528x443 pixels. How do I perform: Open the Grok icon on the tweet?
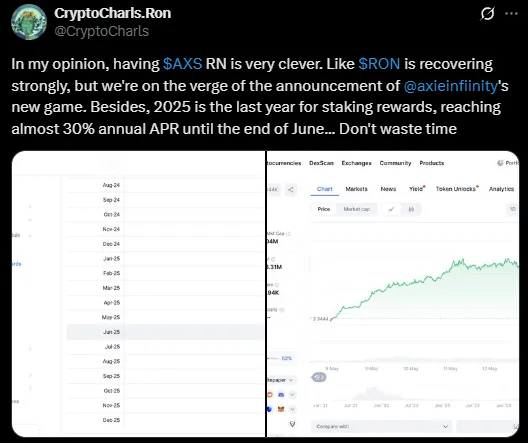(x=487, y=14)
